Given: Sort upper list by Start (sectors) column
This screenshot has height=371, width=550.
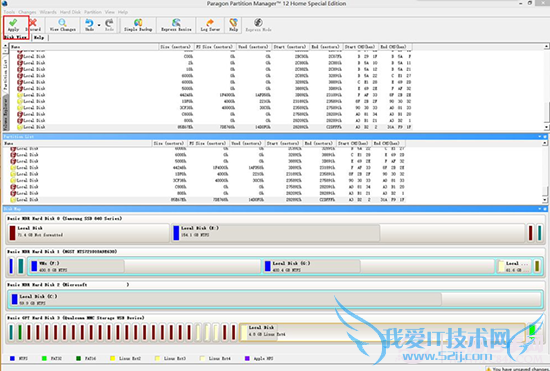Looking at the screenshot, I should [x=289, y=47].
